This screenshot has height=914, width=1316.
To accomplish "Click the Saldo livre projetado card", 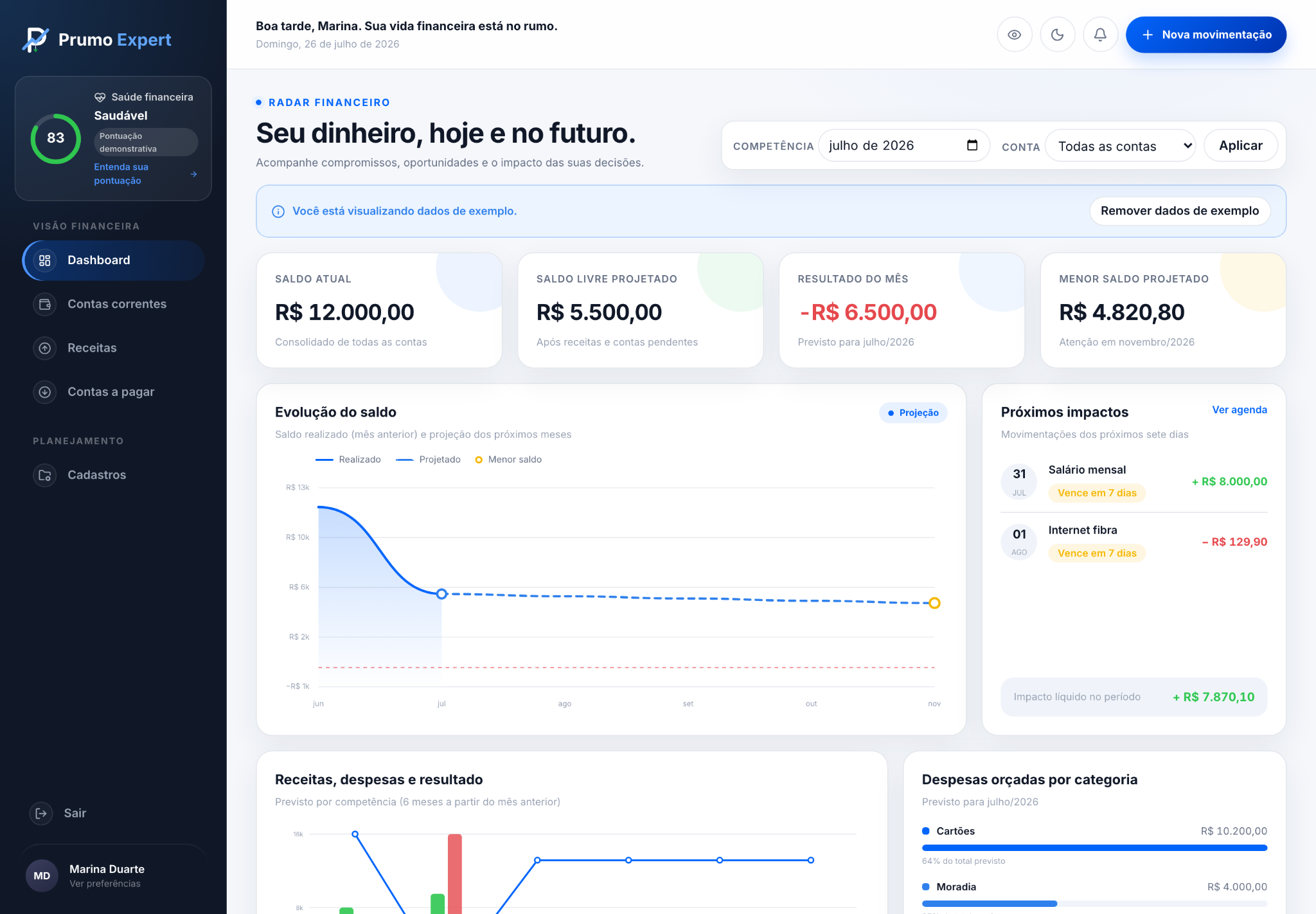I will (641, 310).
